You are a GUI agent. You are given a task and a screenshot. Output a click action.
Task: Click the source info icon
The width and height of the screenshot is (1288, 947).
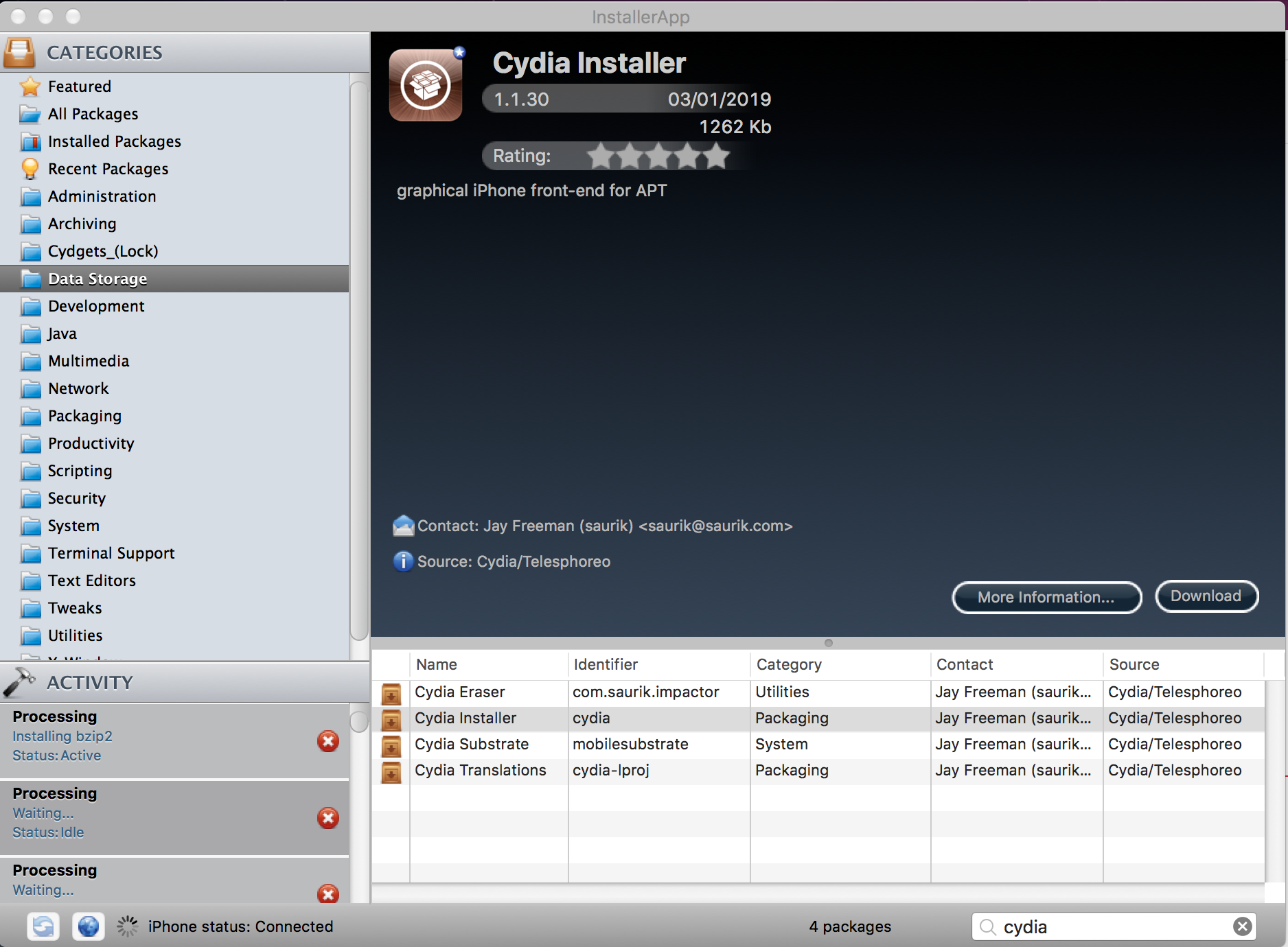click(x=403, y=561)
